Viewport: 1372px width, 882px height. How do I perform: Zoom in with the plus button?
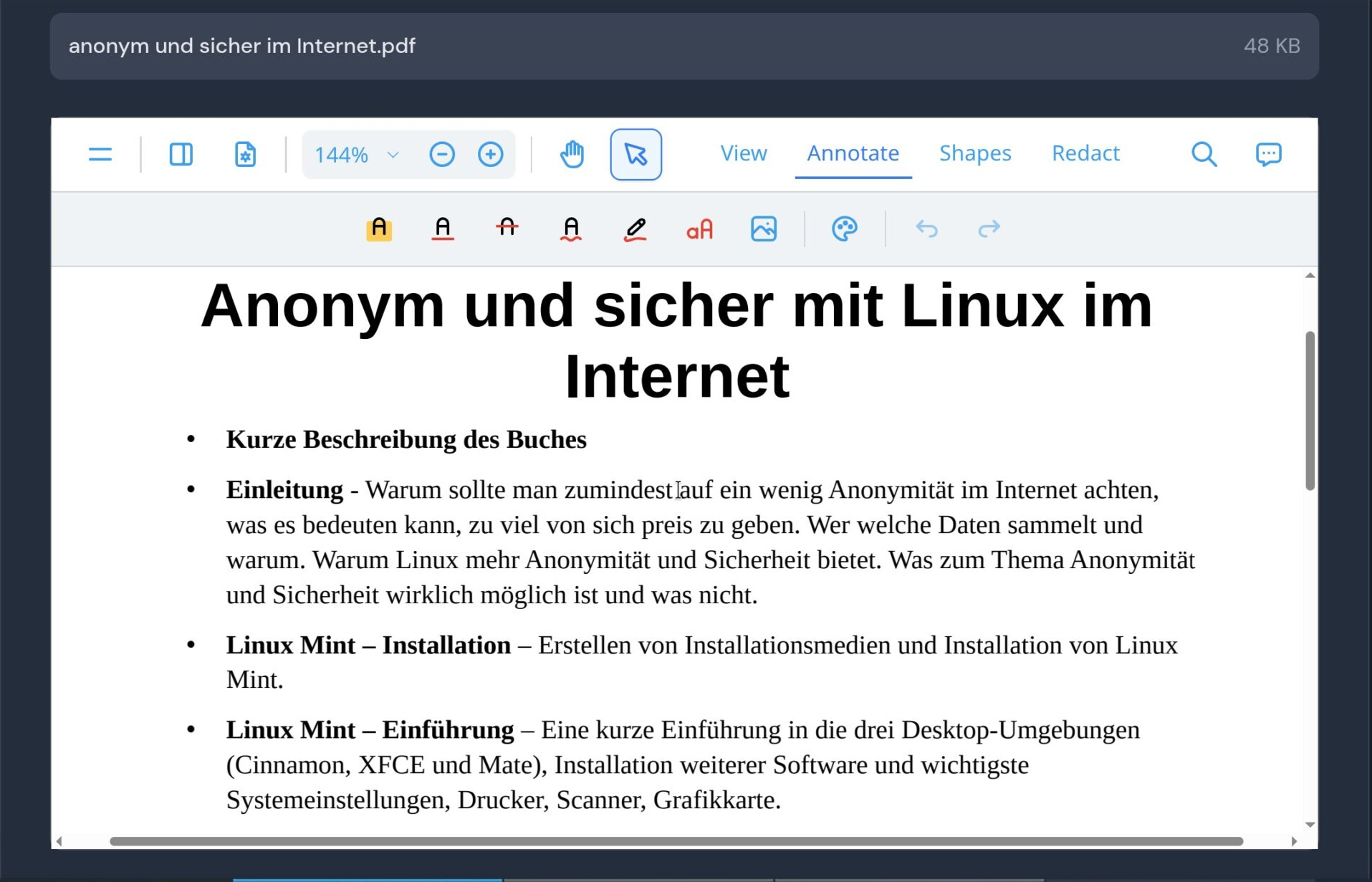(491, 154)
